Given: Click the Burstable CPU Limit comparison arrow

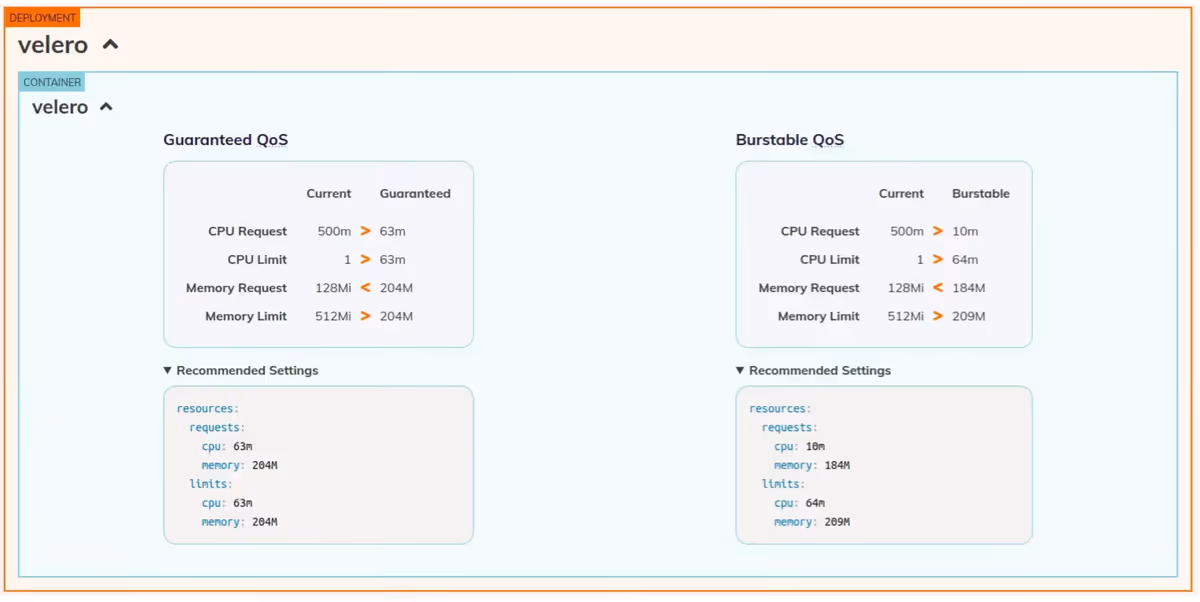Looking at the screenshot, I should click(938, 259).
